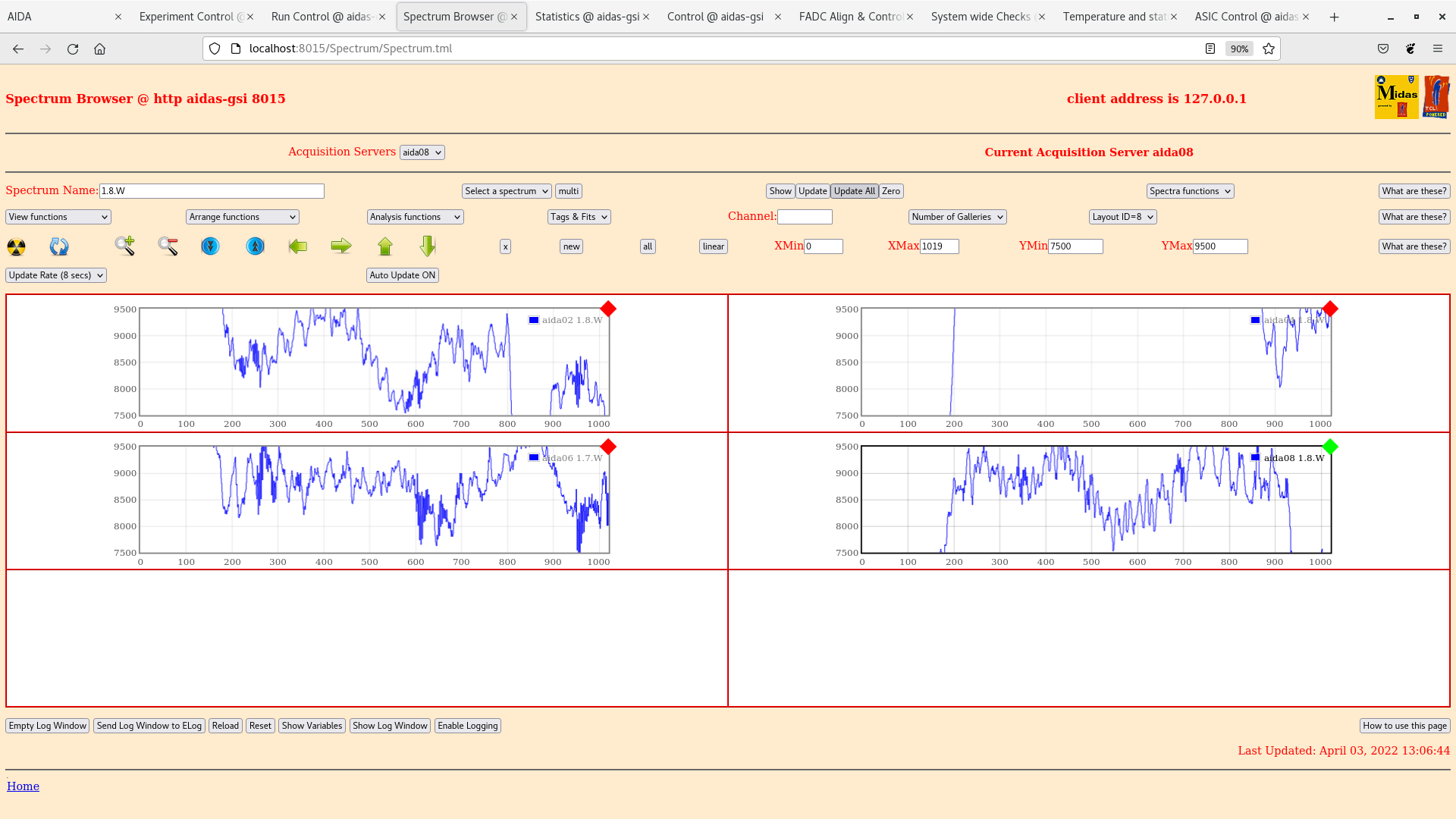Click the blue double-down arrow icon

pyautogui.click(x=210, y=246)
